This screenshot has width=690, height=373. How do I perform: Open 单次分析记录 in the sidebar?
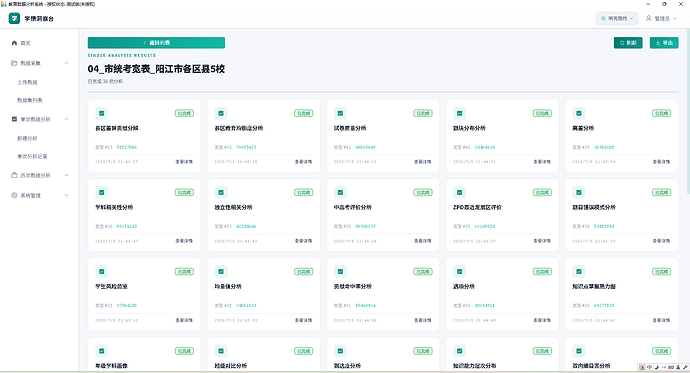pyautogui.click(x=32, y=156)
